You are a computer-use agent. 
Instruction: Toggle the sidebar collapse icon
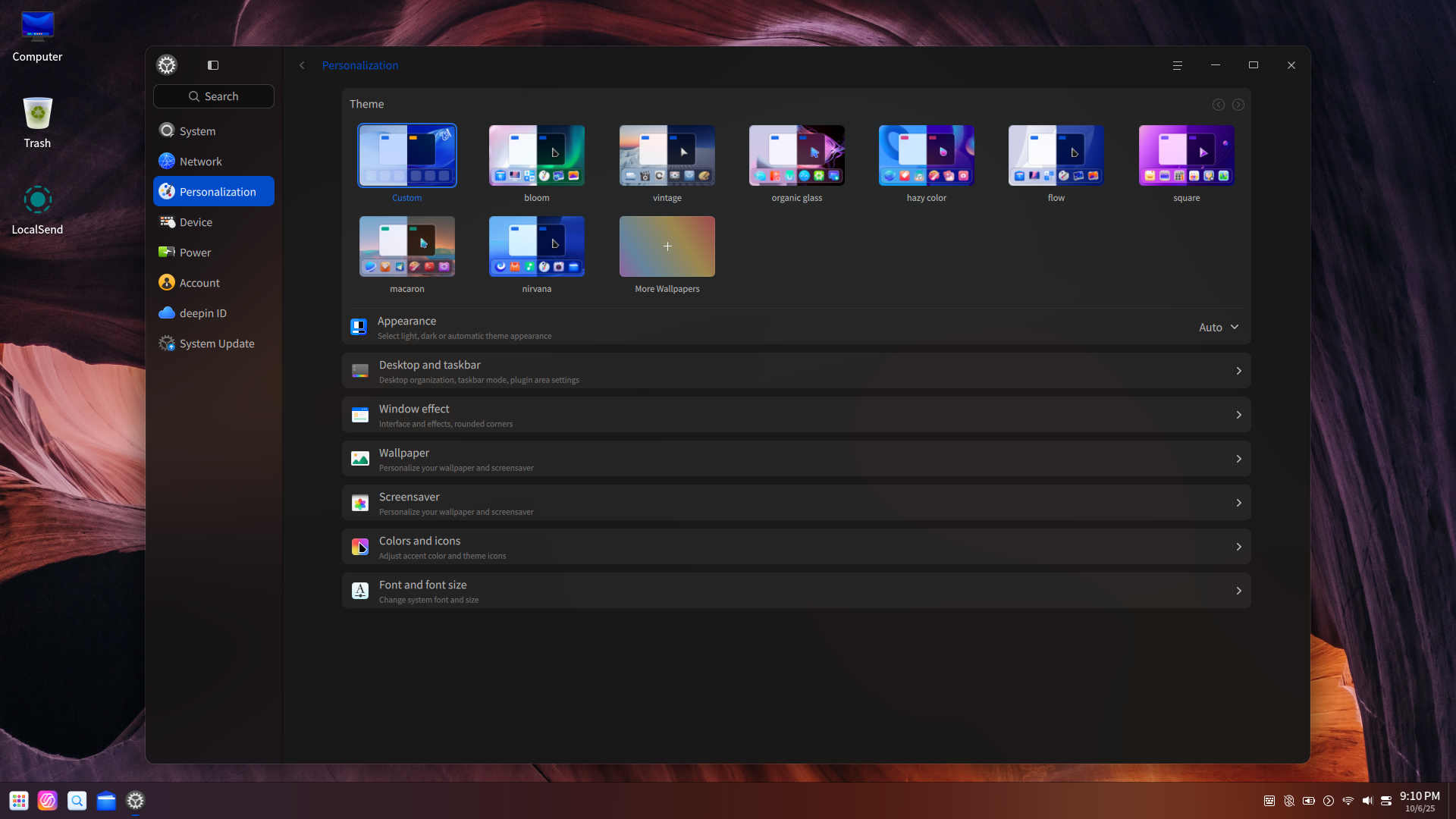coord(213,65)
